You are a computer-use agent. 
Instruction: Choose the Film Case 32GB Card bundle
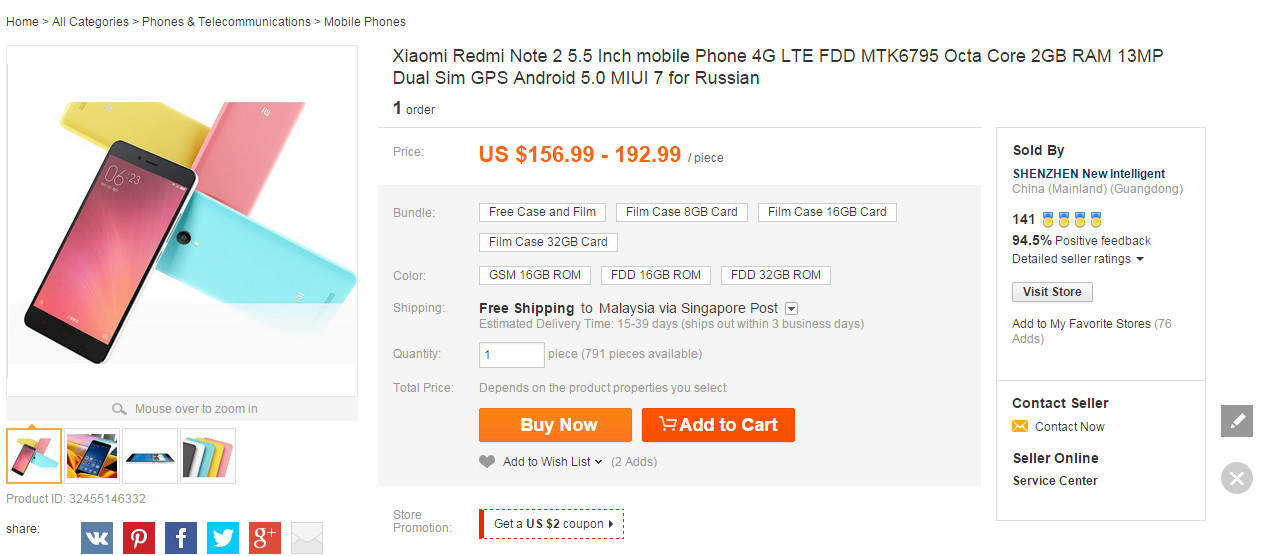pos(548,242)
